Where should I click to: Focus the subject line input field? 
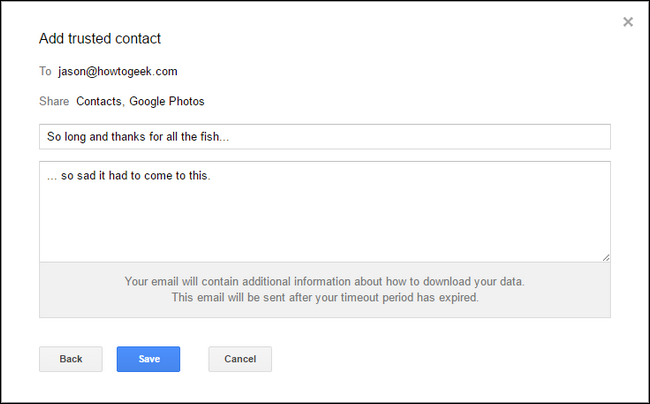click(325, 137)
